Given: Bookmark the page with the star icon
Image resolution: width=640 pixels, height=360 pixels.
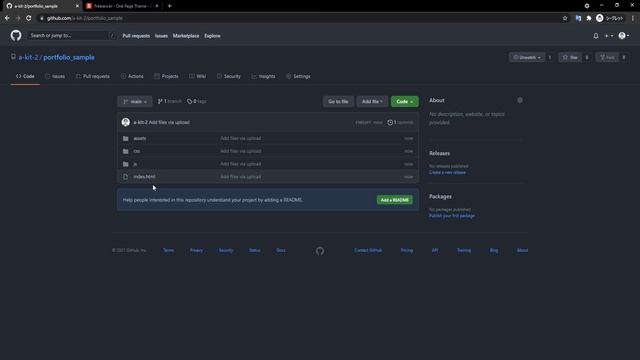Looking at the screenshot, I should point(565,18).
